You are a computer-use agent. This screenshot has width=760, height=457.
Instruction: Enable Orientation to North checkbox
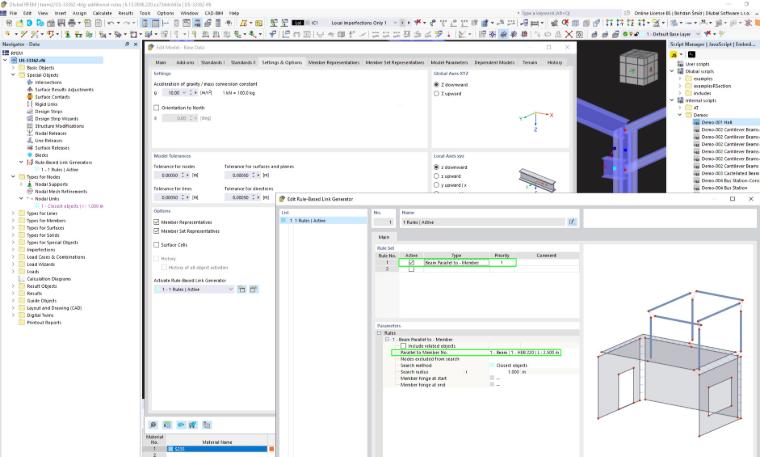click(x=156, y=108)
